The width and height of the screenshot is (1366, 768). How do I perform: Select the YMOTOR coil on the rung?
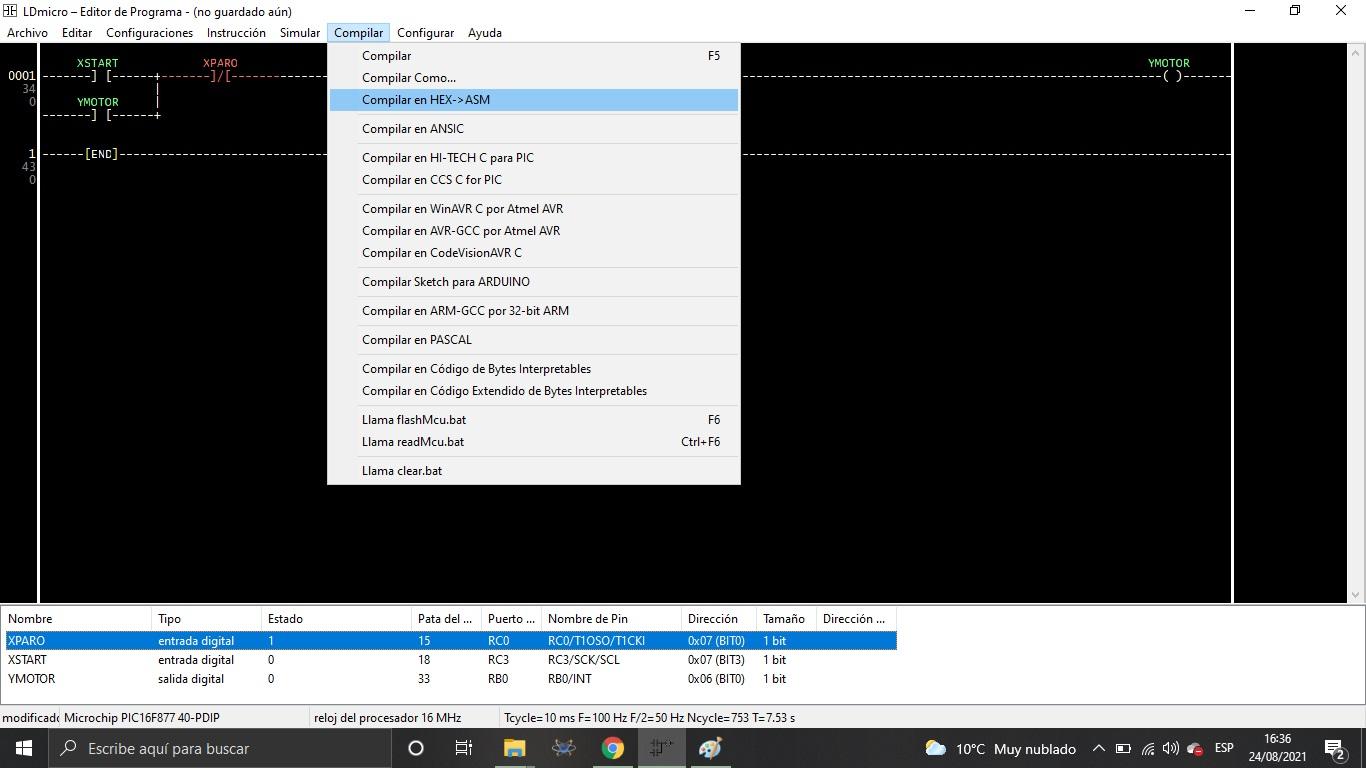point(1171,76)
